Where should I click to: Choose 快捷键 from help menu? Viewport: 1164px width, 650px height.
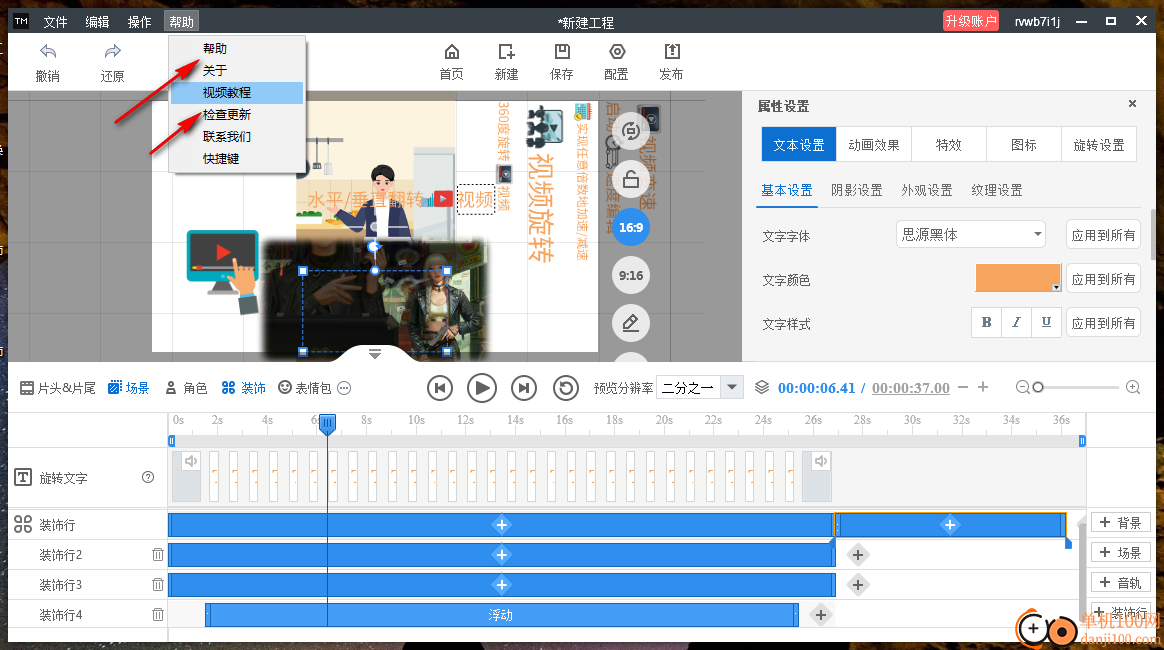(237, 159)
